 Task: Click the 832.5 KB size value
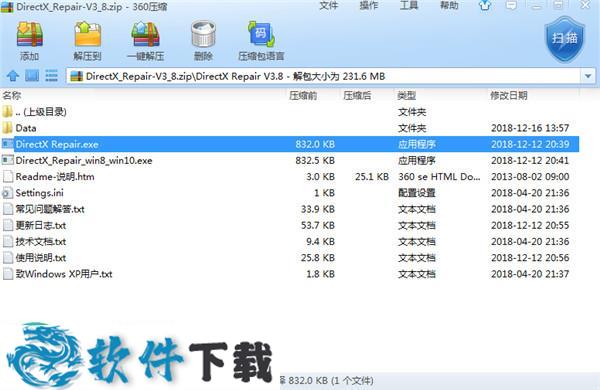(315, 160)
